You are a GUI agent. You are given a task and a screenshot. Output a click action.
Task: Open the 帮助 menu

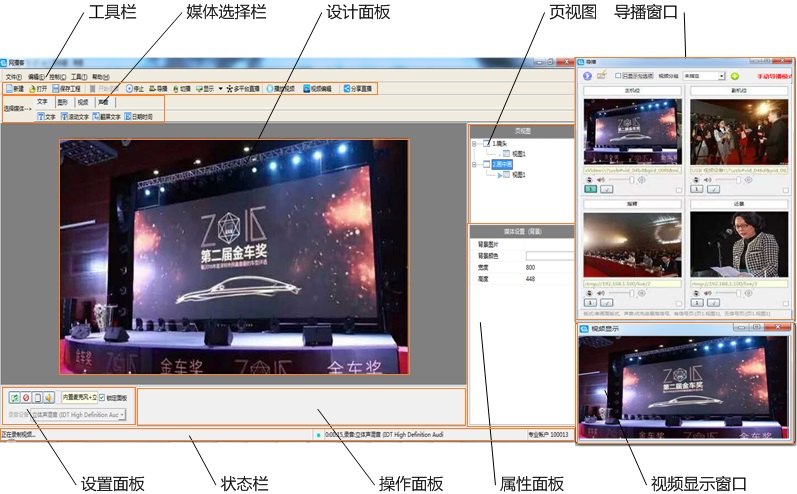(x=101, y=77)
